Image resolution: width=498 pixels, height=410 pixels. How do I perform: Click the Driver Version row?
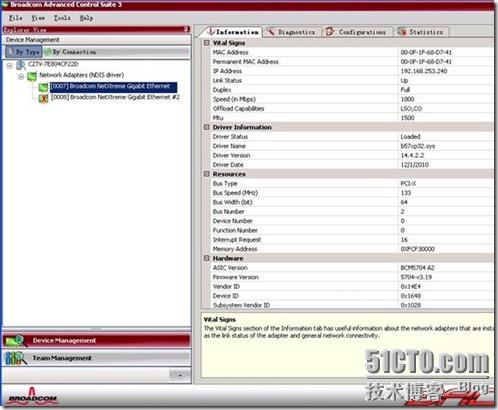[353, 155]
